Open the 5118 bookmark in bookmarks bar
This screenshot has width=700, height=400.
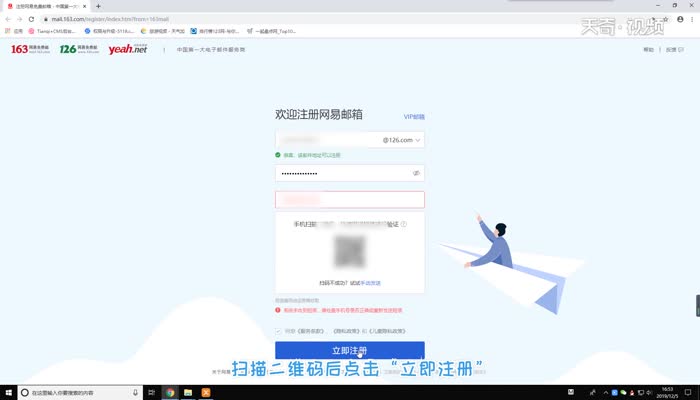point(109,31)
